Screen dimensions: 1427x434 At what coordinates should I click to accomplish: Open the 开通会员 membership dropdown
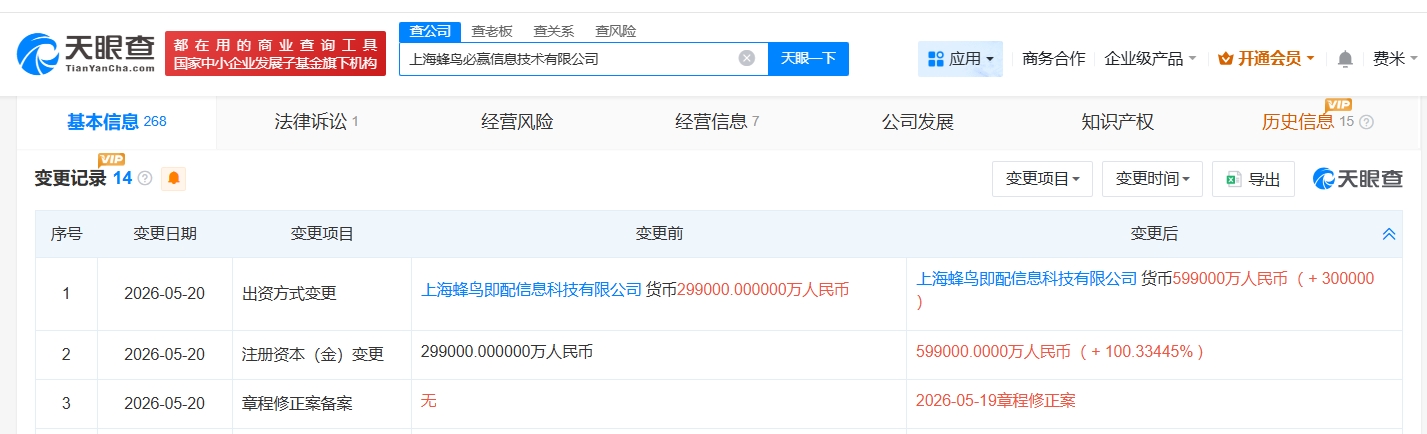click(x=1266, y=58)
